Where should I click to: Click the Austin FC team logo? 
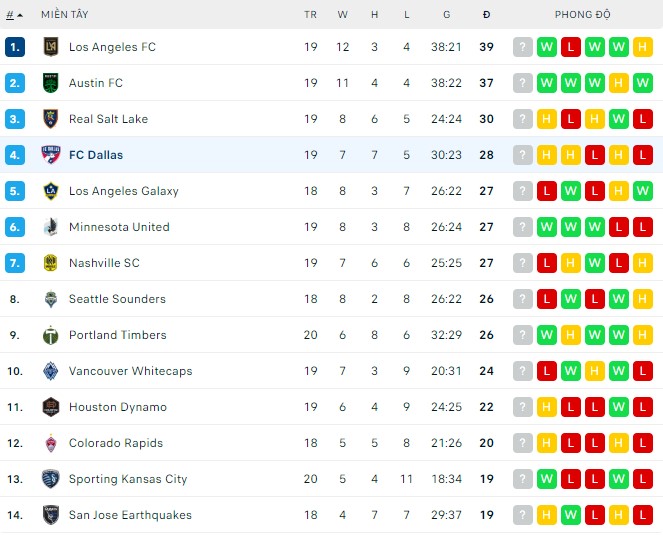coord(51,83)
